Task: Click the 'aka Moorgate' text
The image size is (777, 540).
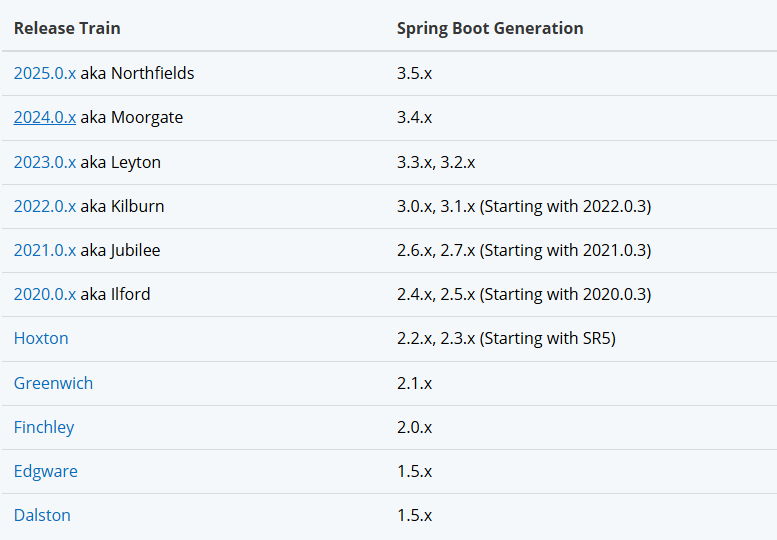Action: [132, 117]
